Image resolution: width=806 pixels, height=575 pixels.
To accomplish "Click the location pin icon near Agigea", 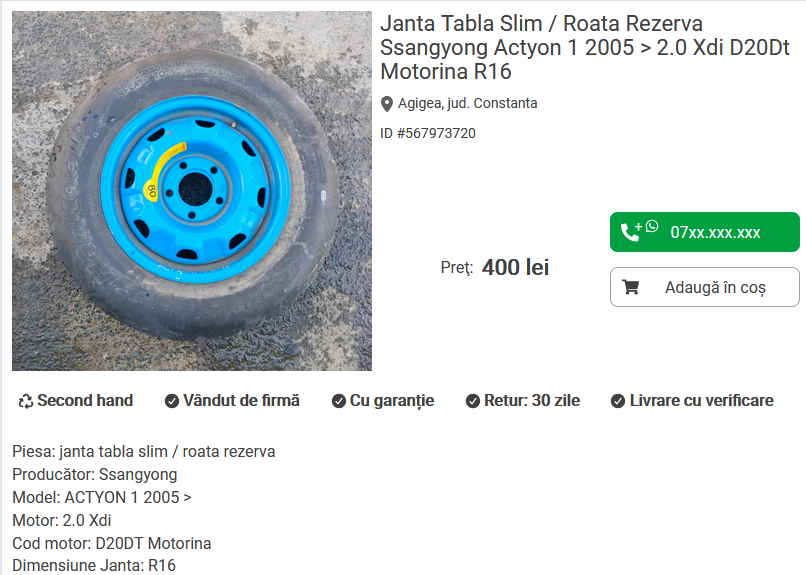I will point(387,104).
